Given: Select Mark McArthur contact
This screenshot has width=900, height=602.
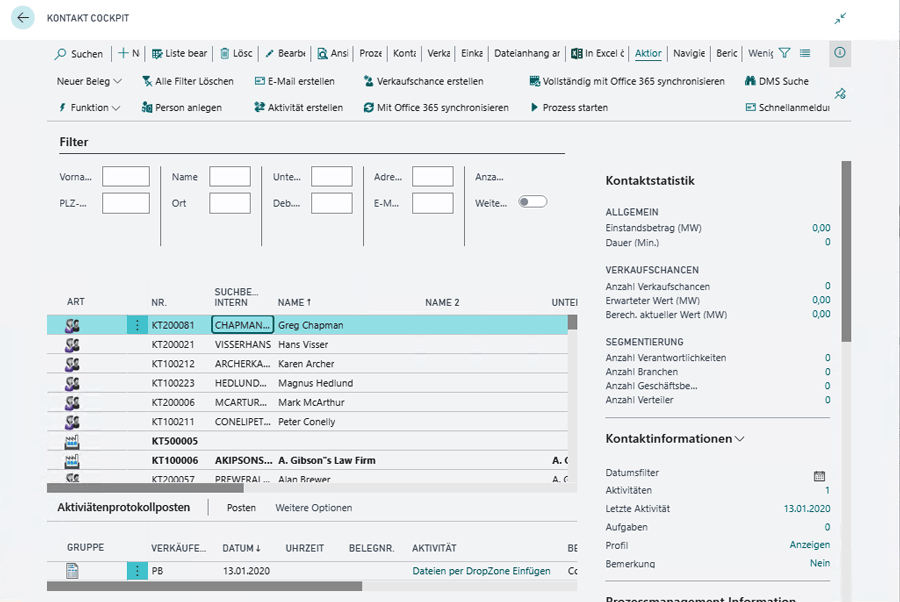Looking at the screenshot, I should coord(311,402).
